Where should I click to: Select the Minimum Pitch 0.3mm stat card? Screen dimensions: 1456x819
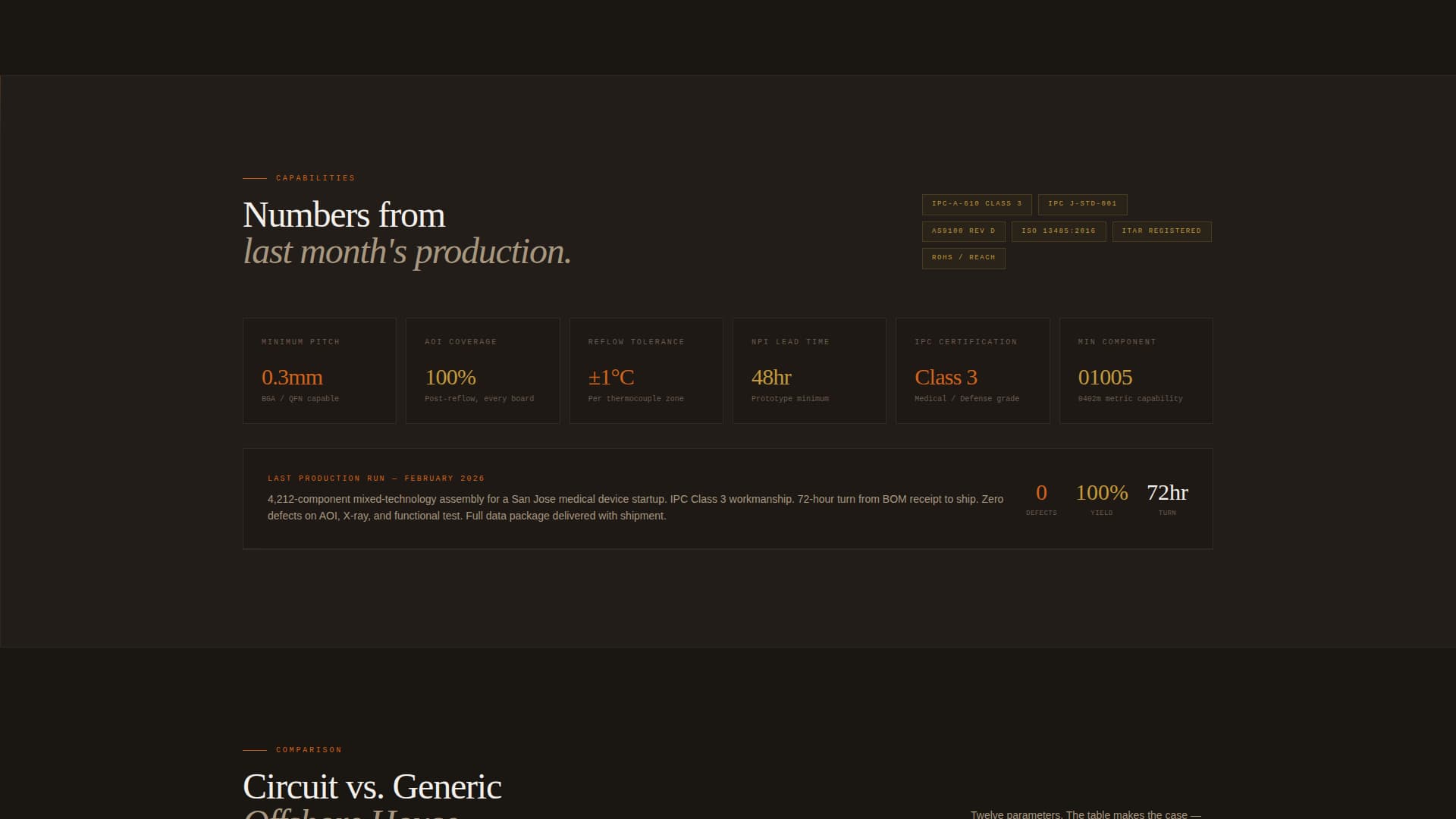(x=319, y=370)
